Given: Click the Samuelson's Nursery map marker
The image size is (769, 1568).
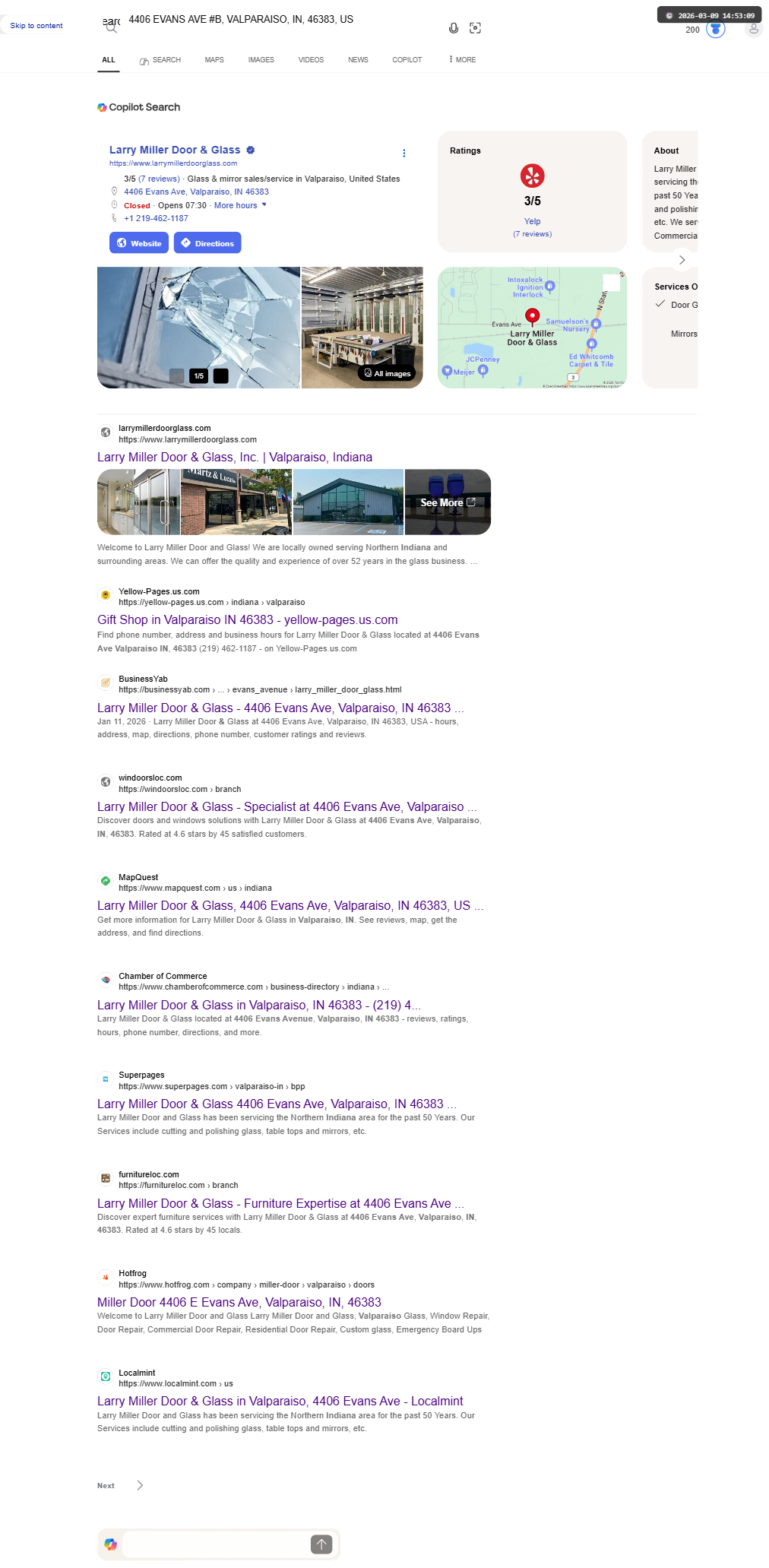Looking at the screenshot, I should [596, 325].
